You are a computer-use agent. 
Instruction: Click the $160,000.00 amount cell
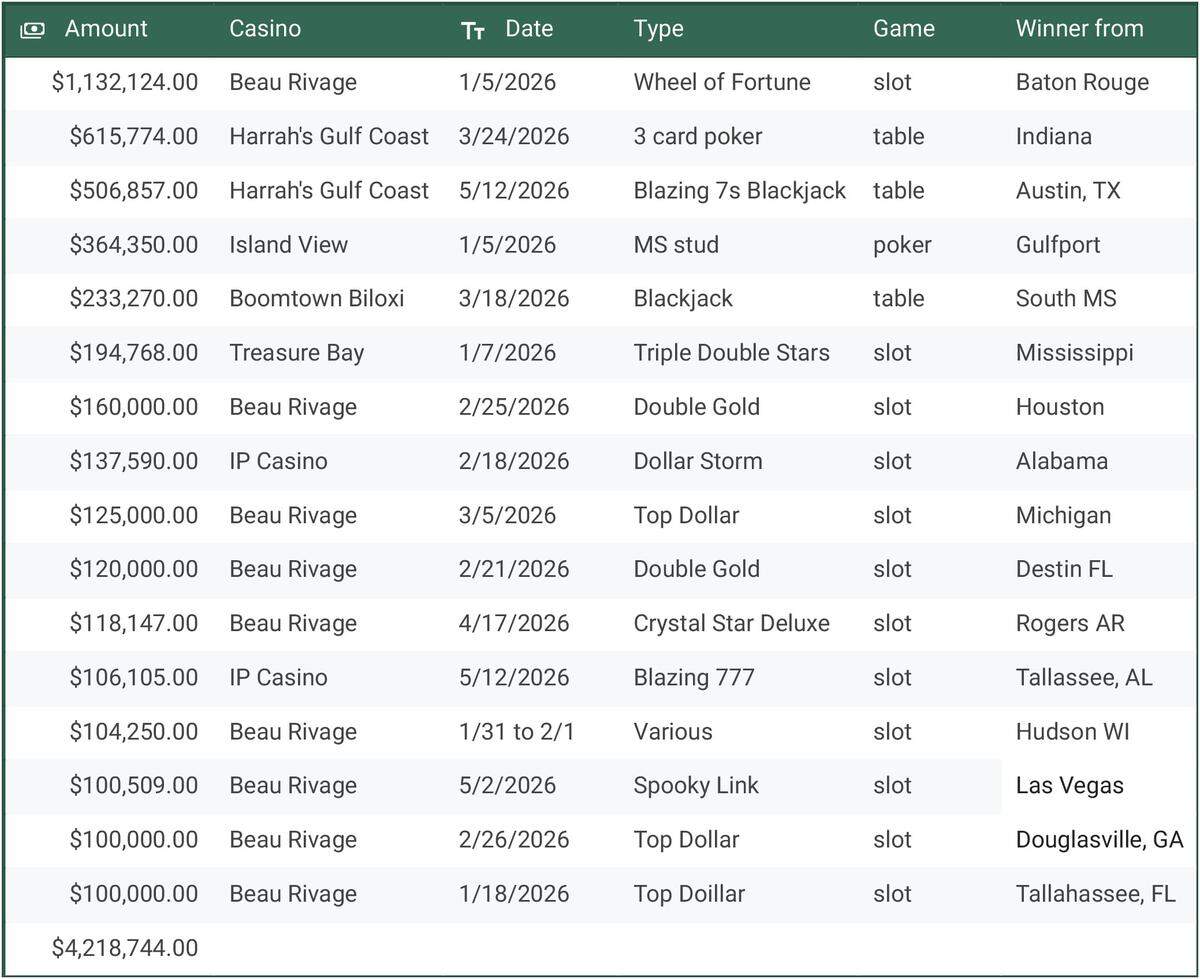(x=134, y=406)
